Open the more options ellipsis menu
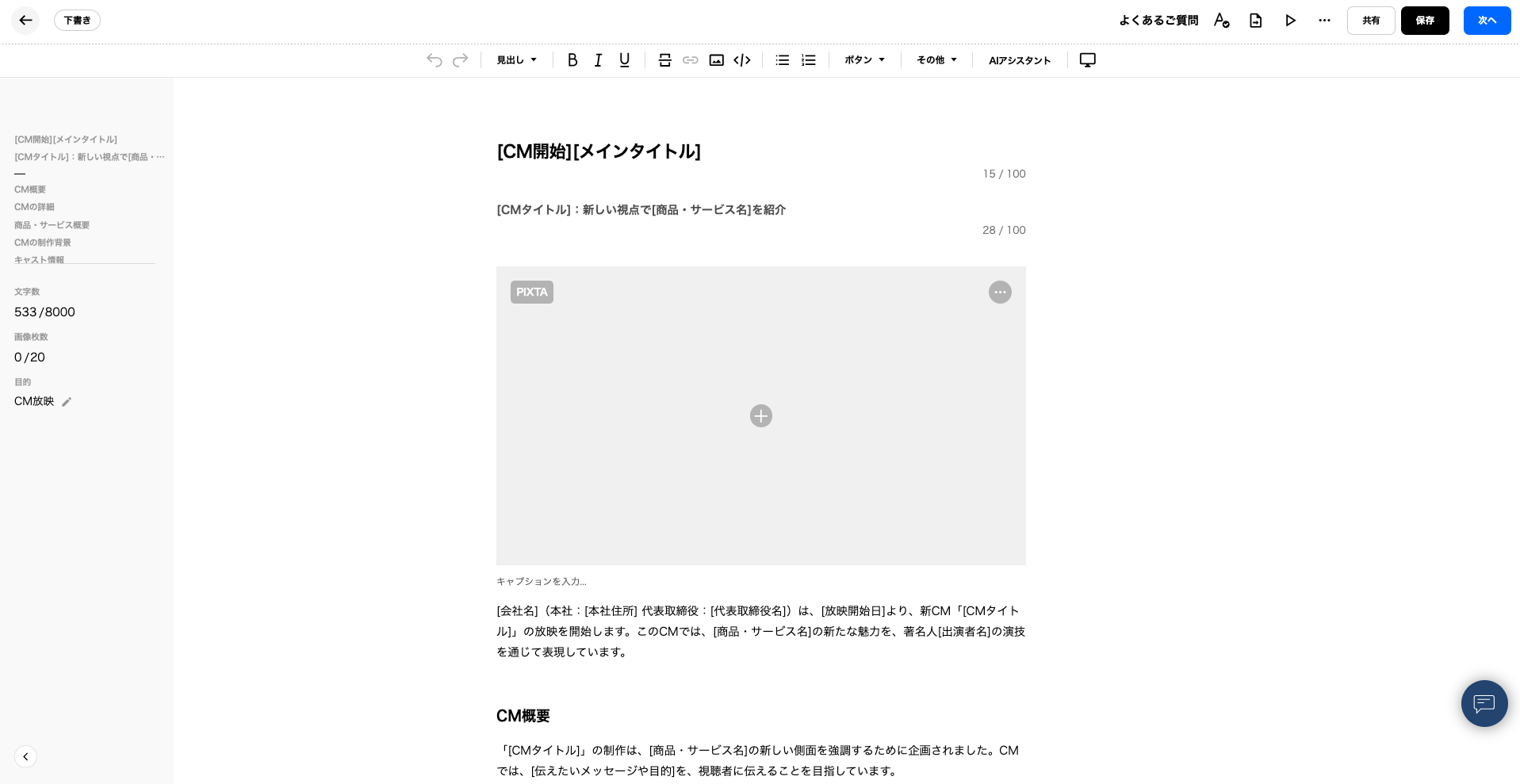1520x784 pixels. (1324, 21)
